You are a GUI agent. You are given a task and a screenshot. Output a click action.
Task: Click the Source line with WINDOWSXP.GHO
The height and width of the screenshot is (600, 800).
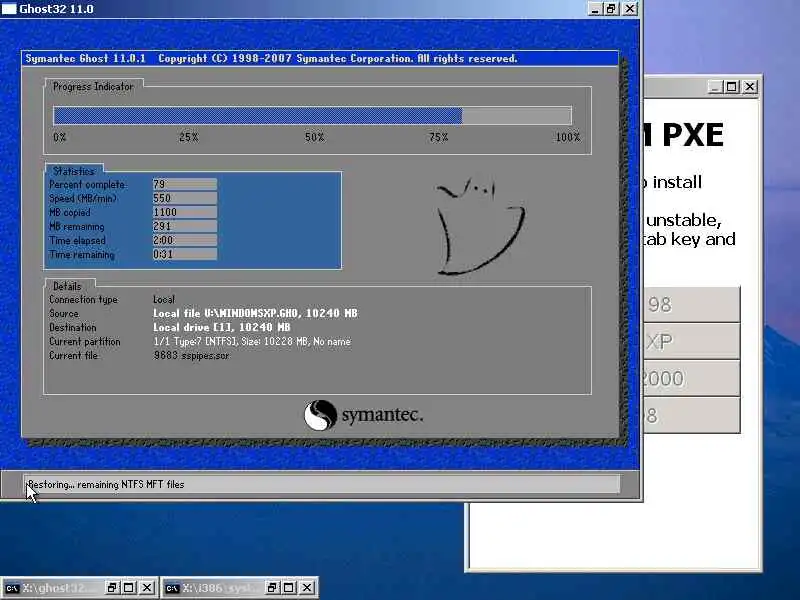click(255, 313)
